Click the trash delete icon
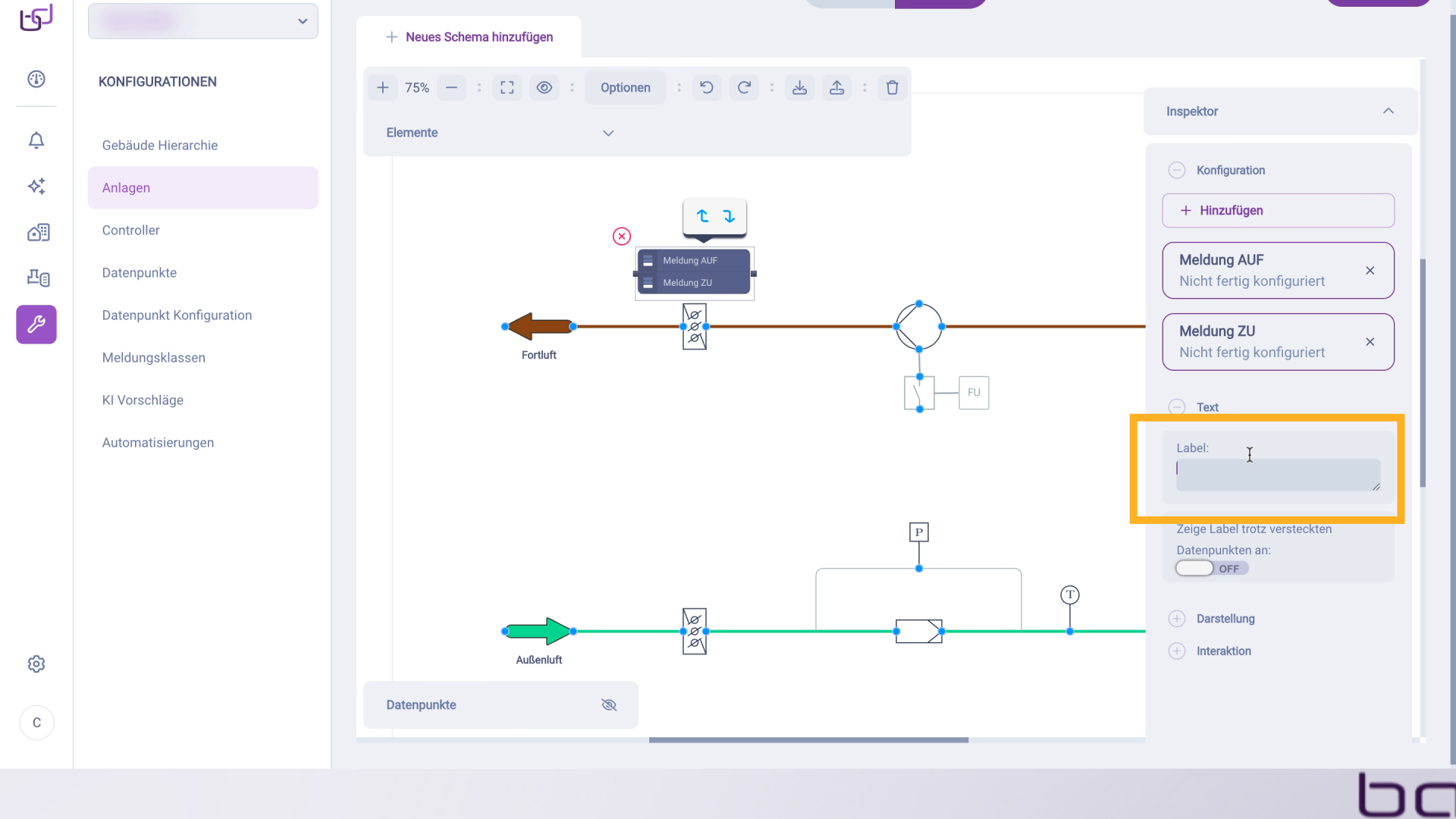This screenshot has height=819, width=1456. 892,87
